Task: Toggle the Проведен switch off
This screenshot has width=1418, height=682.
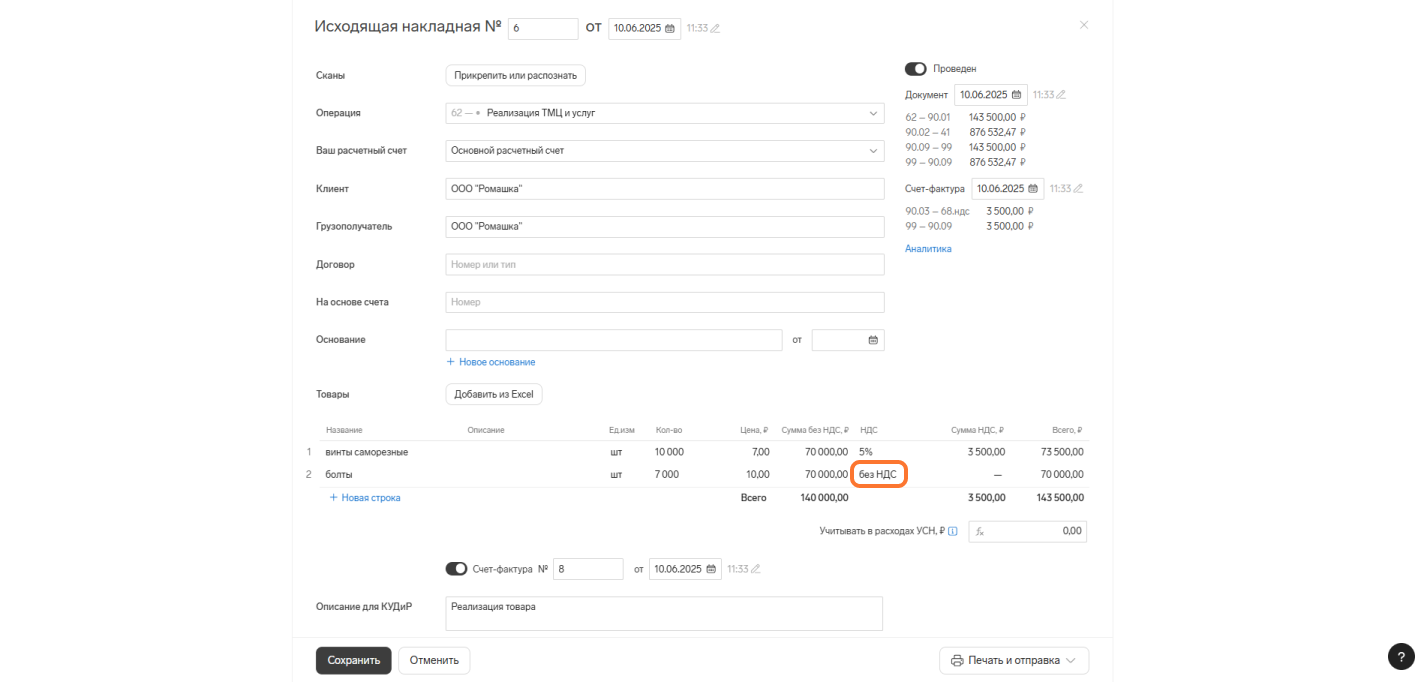Action: (x=915, y=69)
